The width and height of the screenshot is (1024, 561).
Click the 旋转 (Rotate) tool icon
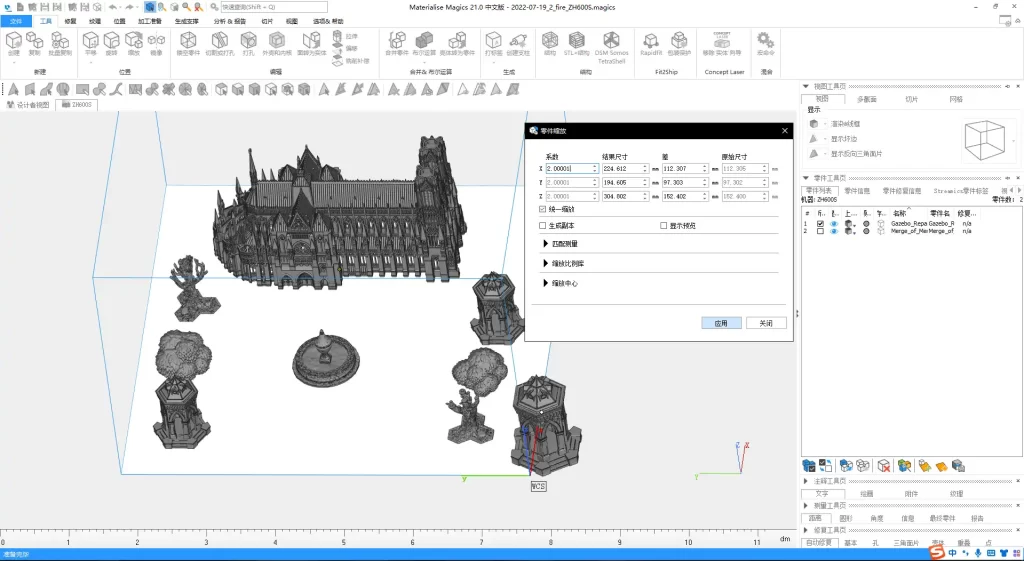click(x=112, y=40)
